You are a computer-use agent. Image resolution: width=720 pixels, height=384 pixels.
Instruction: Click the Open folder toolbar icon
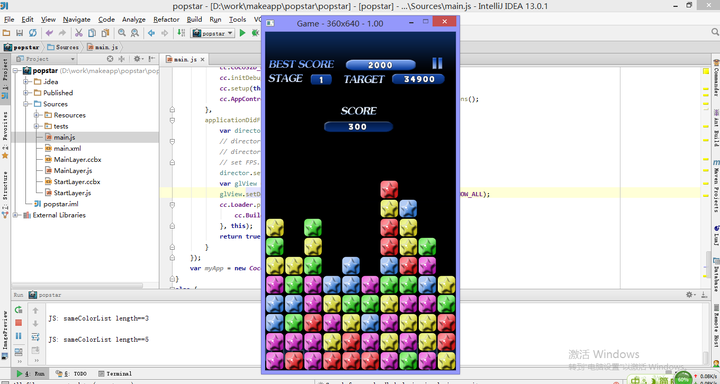(6, 33)
